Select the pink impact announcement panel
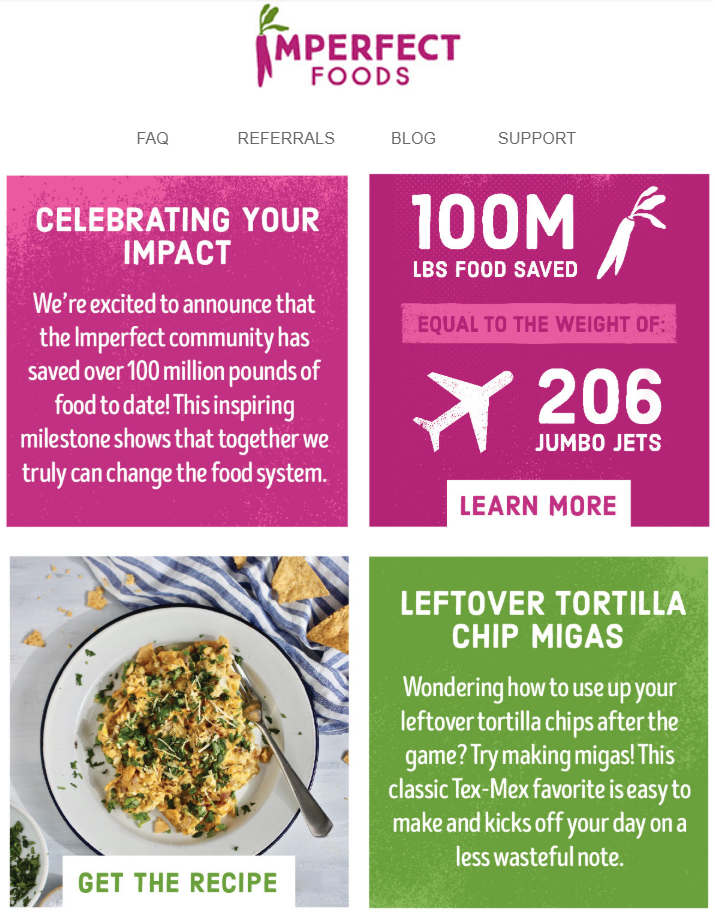The height and width of the screenshot is (914, 715). [177, 350]
